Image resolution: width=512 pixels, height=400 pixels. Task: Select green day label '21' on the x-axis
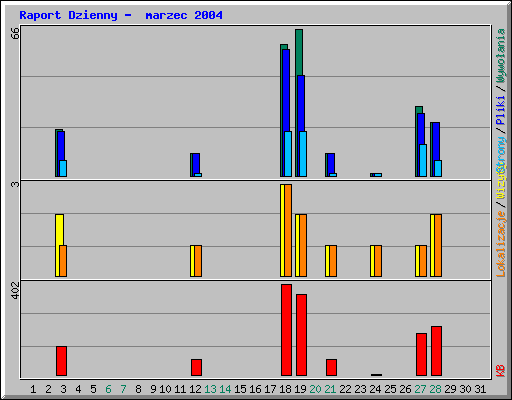pyautogui.click(x=330, y=389)
